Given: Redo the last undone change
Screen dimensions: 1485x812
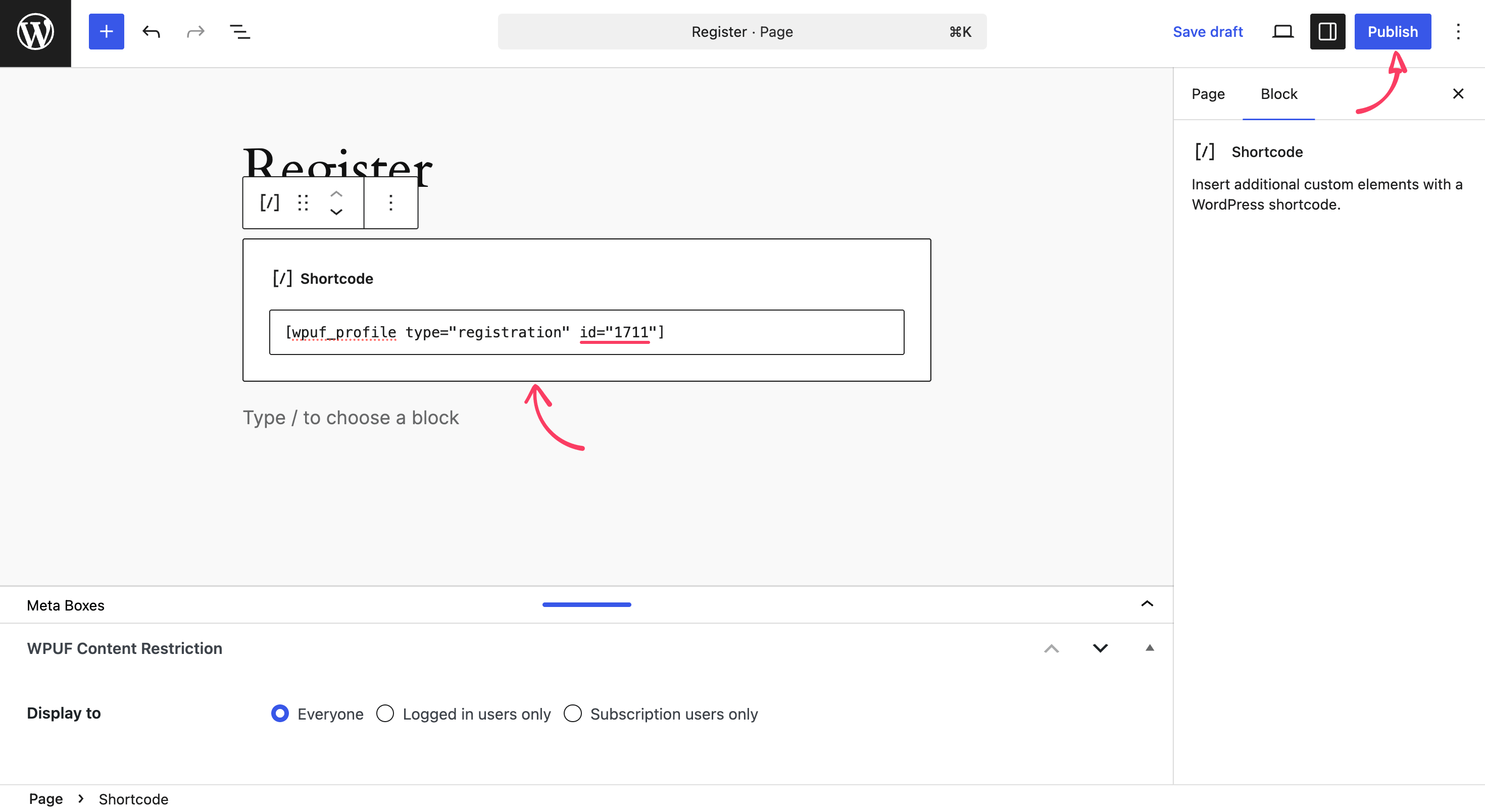Looking at the screenshot, I should (x=196, y=32).
